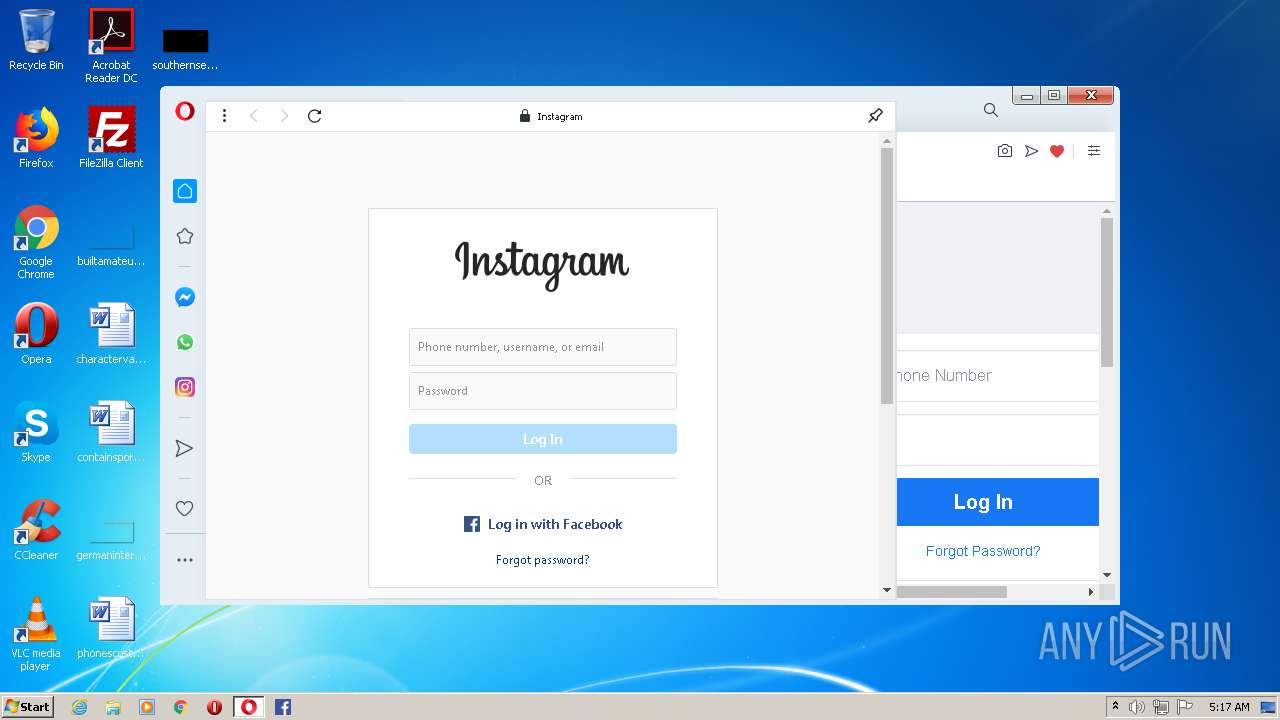Select VLC media player desktop shortcut
1280x720 pixels.
pos(36,634)
